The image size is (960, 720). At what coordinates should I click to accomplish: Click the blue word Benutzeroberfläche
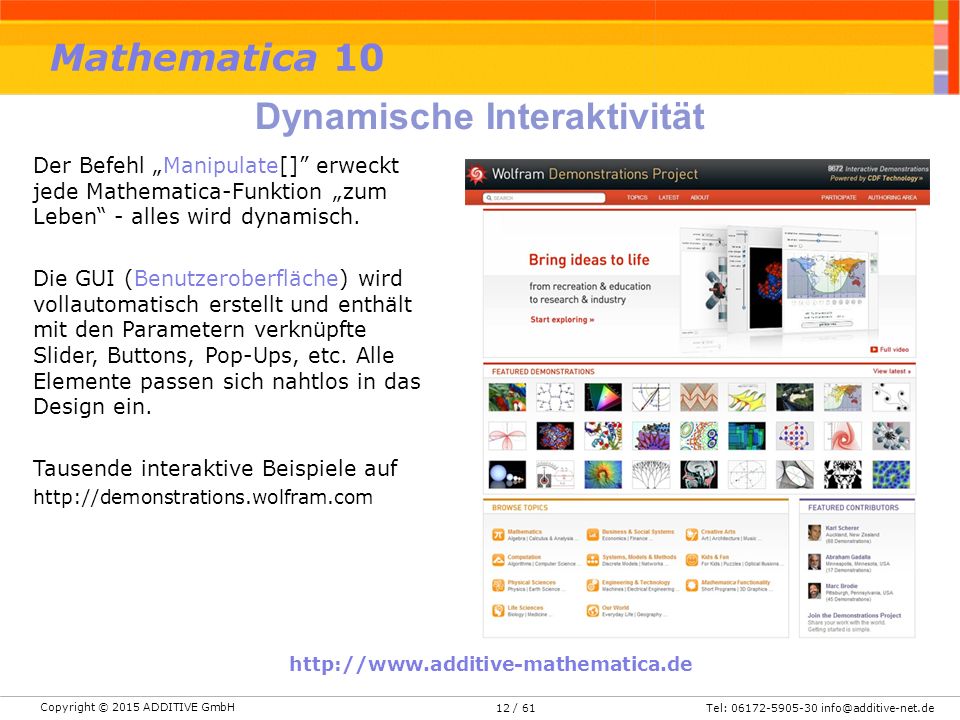pyautogui.click(x=236, y=279)
